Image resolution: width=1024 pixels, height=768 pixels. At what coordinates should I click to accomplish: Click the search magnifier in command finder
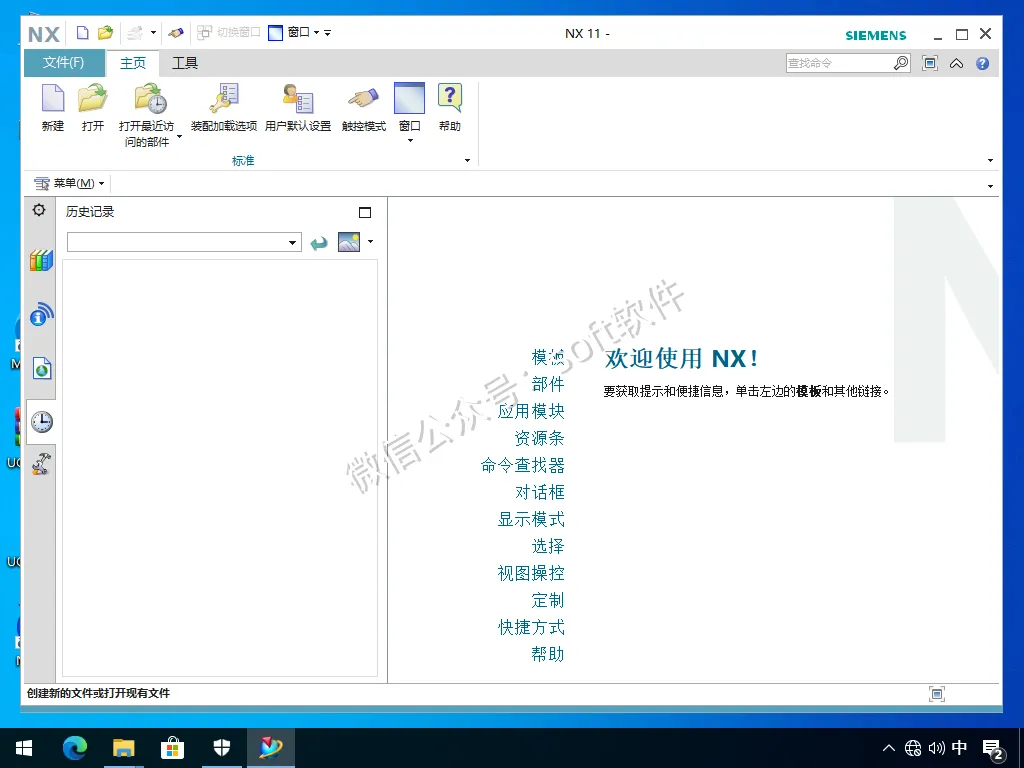point(901,63)
